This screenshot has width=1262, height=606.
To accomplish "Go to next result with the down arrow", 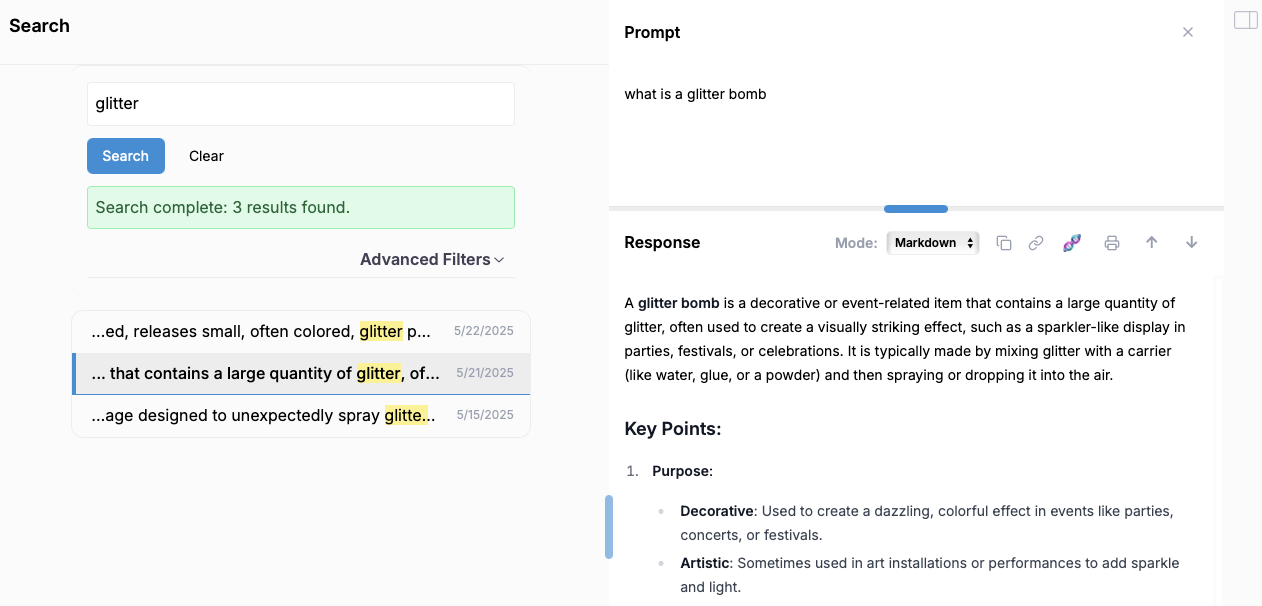I will pyautogui.click(x=1191, y=243).
